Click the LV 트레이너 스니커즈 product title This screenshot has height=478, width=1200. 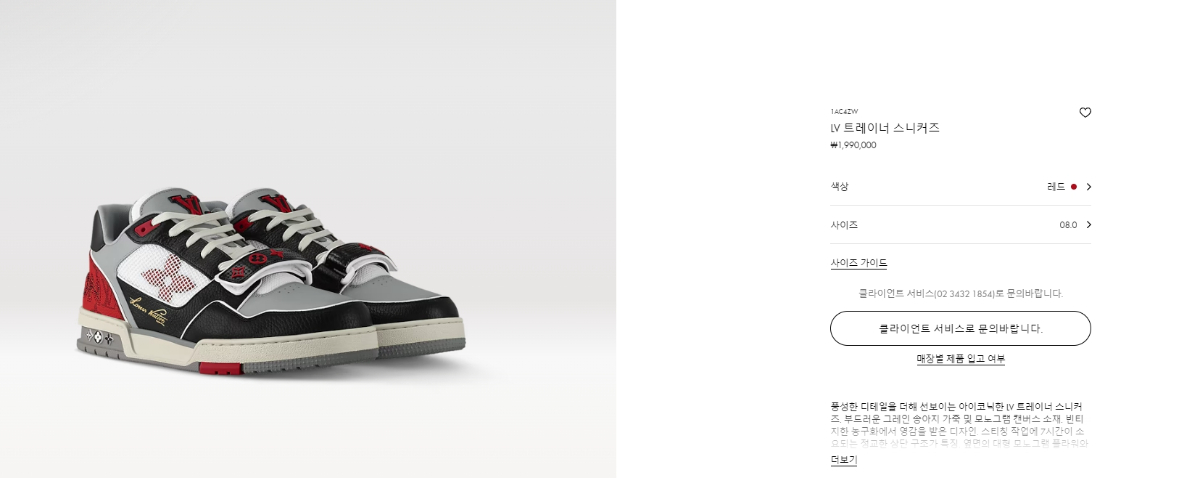(x=885, y=128)
